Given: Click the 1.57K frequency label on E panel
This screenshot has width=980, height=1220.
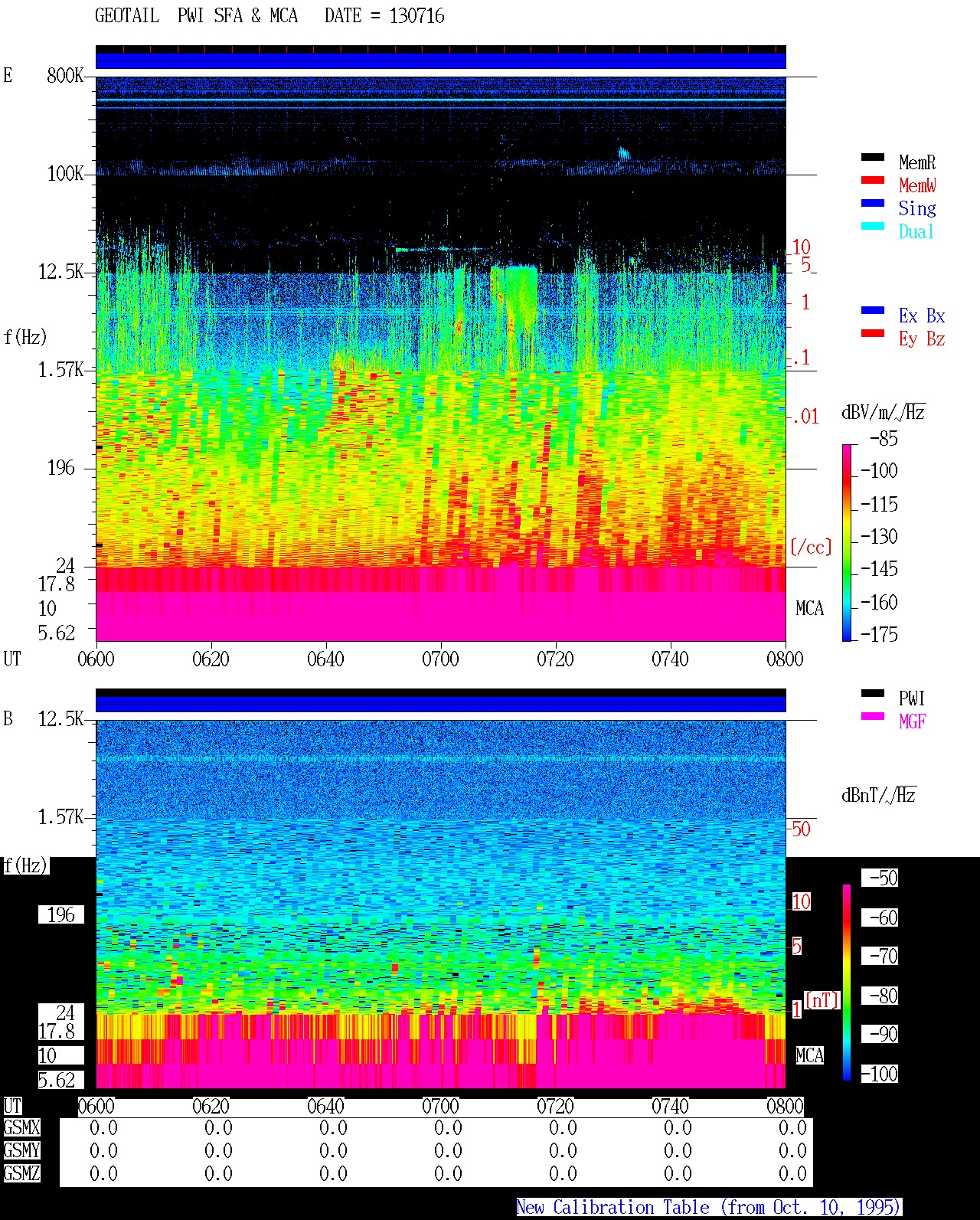Looking at the screenshot, I should tap(61, 369).
